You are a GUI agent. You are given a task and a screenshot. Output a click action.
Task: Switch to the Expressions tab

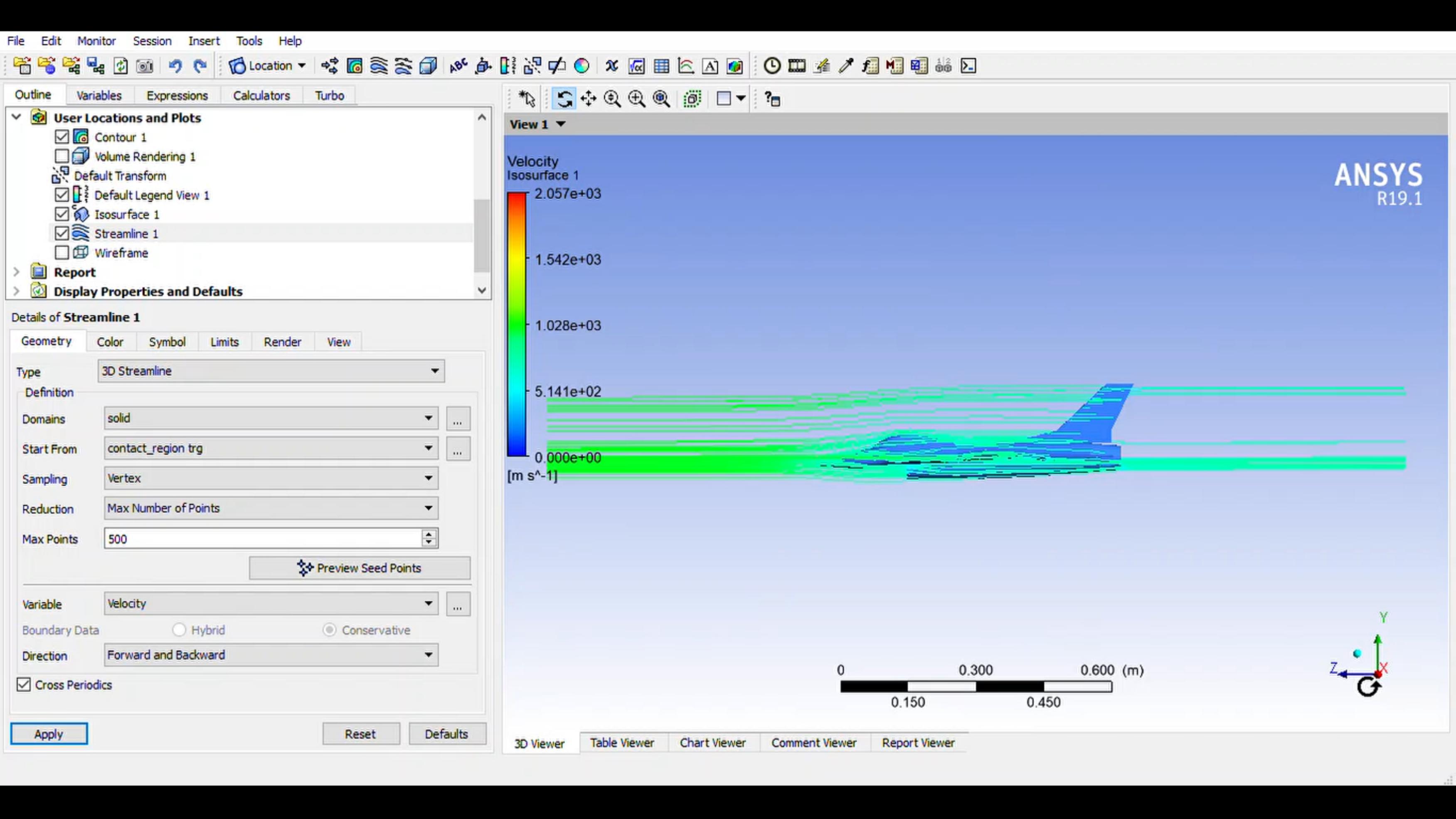pyautogui.click(x=177, y=96)
